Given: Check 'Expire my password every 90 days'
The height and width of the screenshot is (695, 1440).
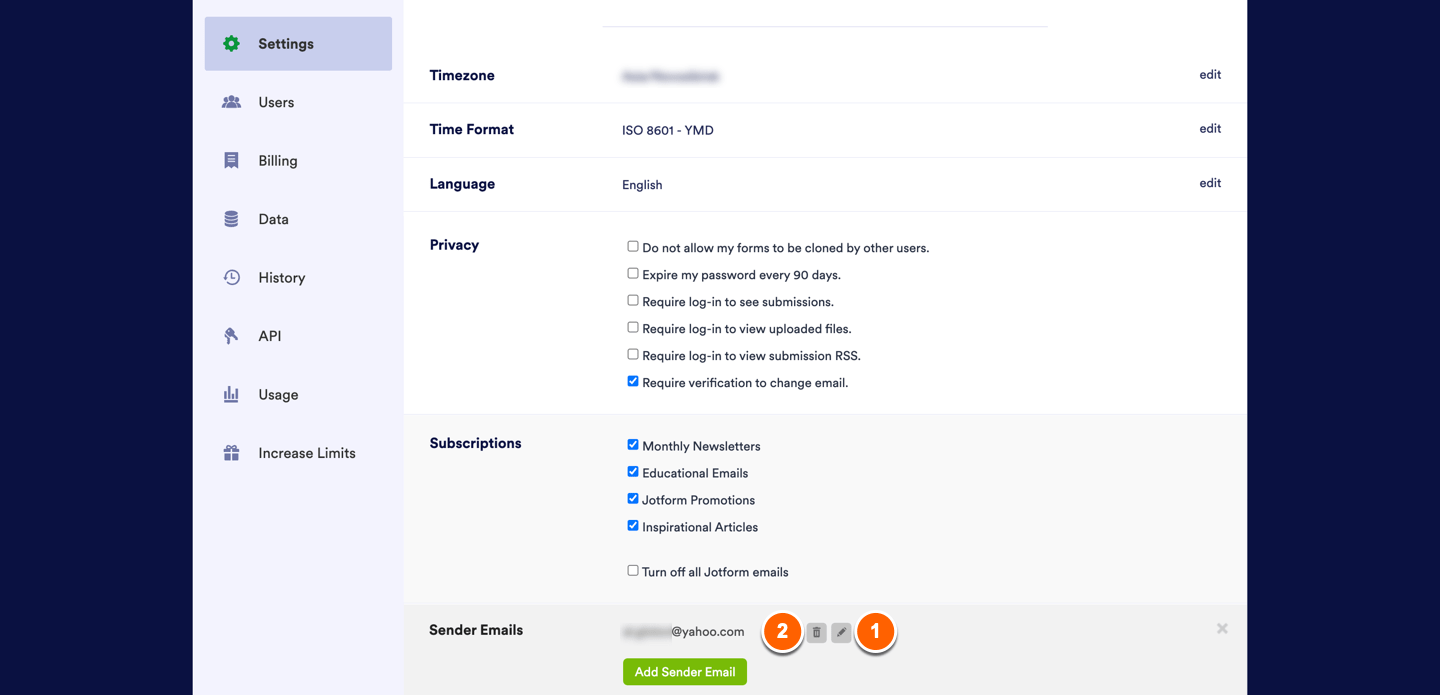Looking at the screenshot, I should 633,273.
